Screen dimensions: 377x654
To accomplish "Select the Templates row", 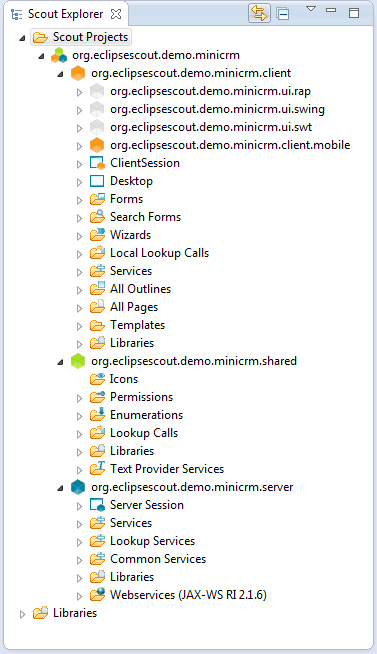I will 137,325.
